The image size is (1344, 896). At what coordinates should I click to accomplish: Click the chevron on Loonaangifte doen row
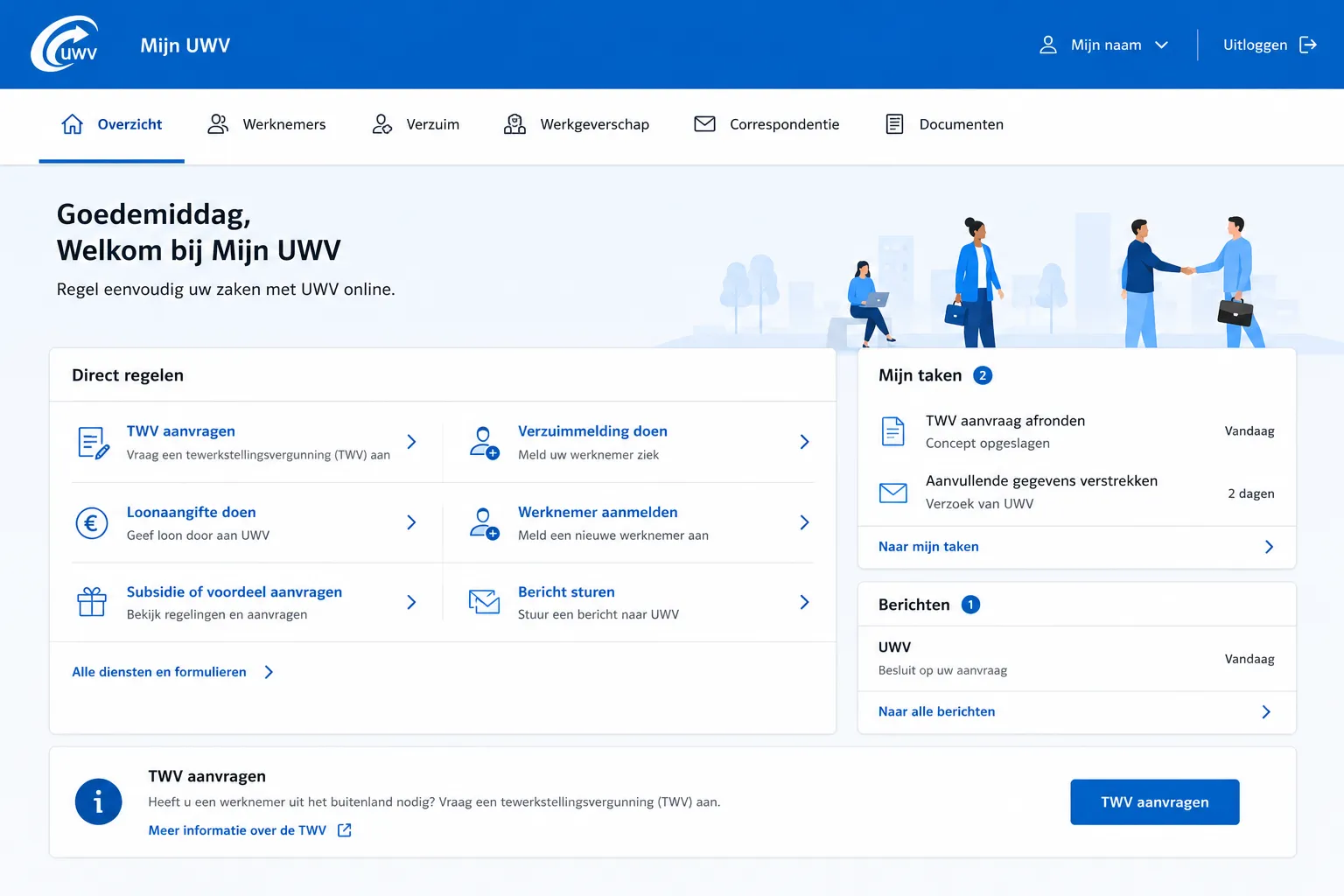[x=411, y=522]
